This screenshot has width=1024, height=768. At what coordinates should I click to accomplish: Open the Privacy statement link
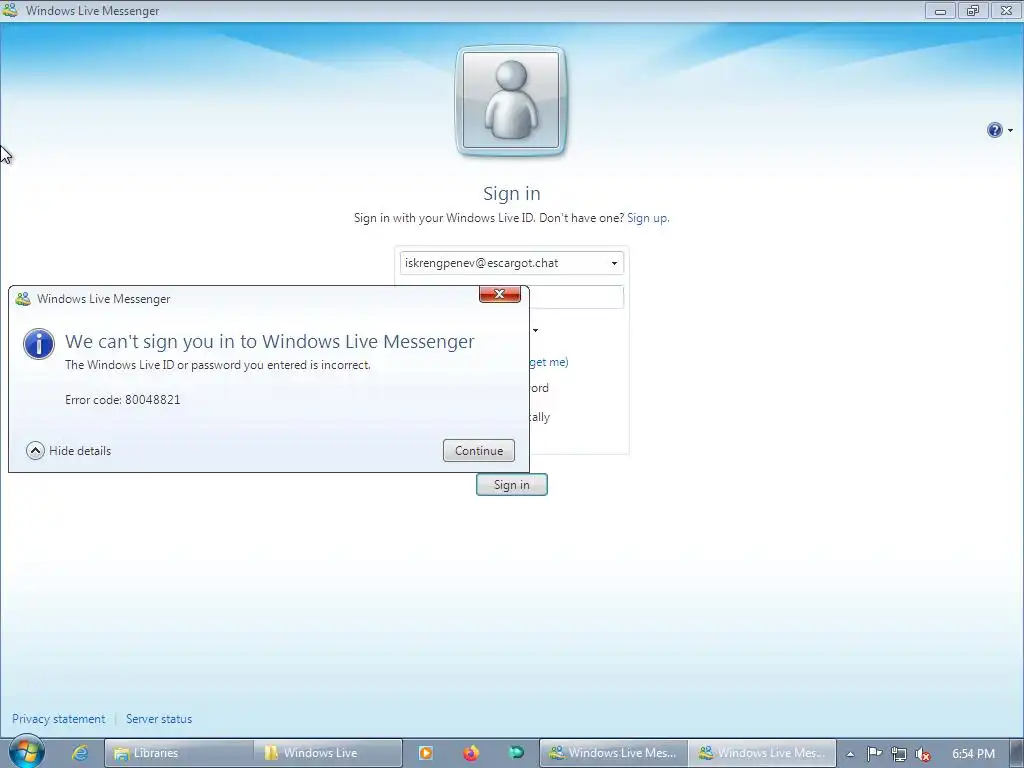click(x=58, y=719)
